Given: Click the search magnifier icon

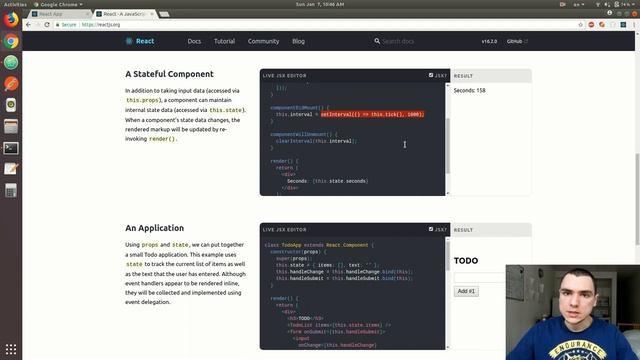Looking at the screenshot, I should coord(377,41).
